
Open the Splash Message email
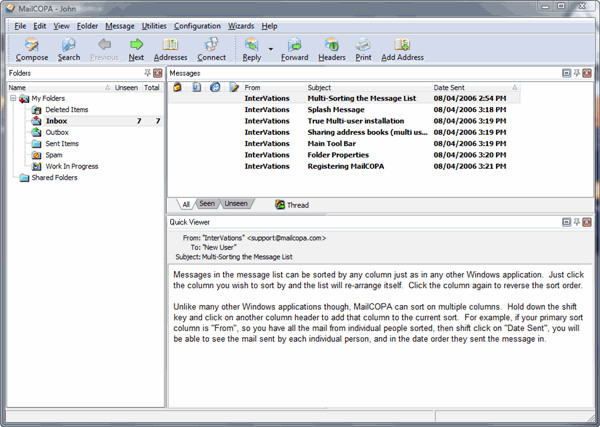(344, 110)
